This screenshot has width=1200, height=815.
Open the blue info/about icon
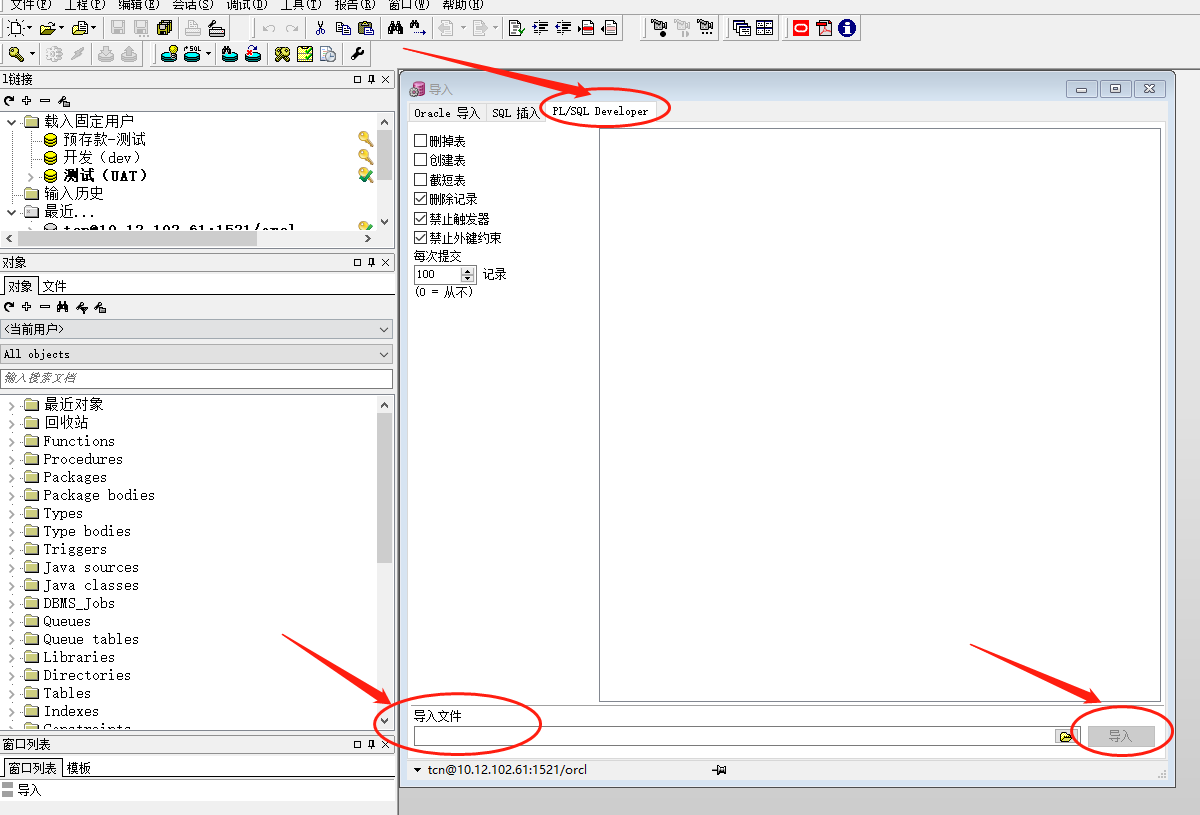click(847, 27)
